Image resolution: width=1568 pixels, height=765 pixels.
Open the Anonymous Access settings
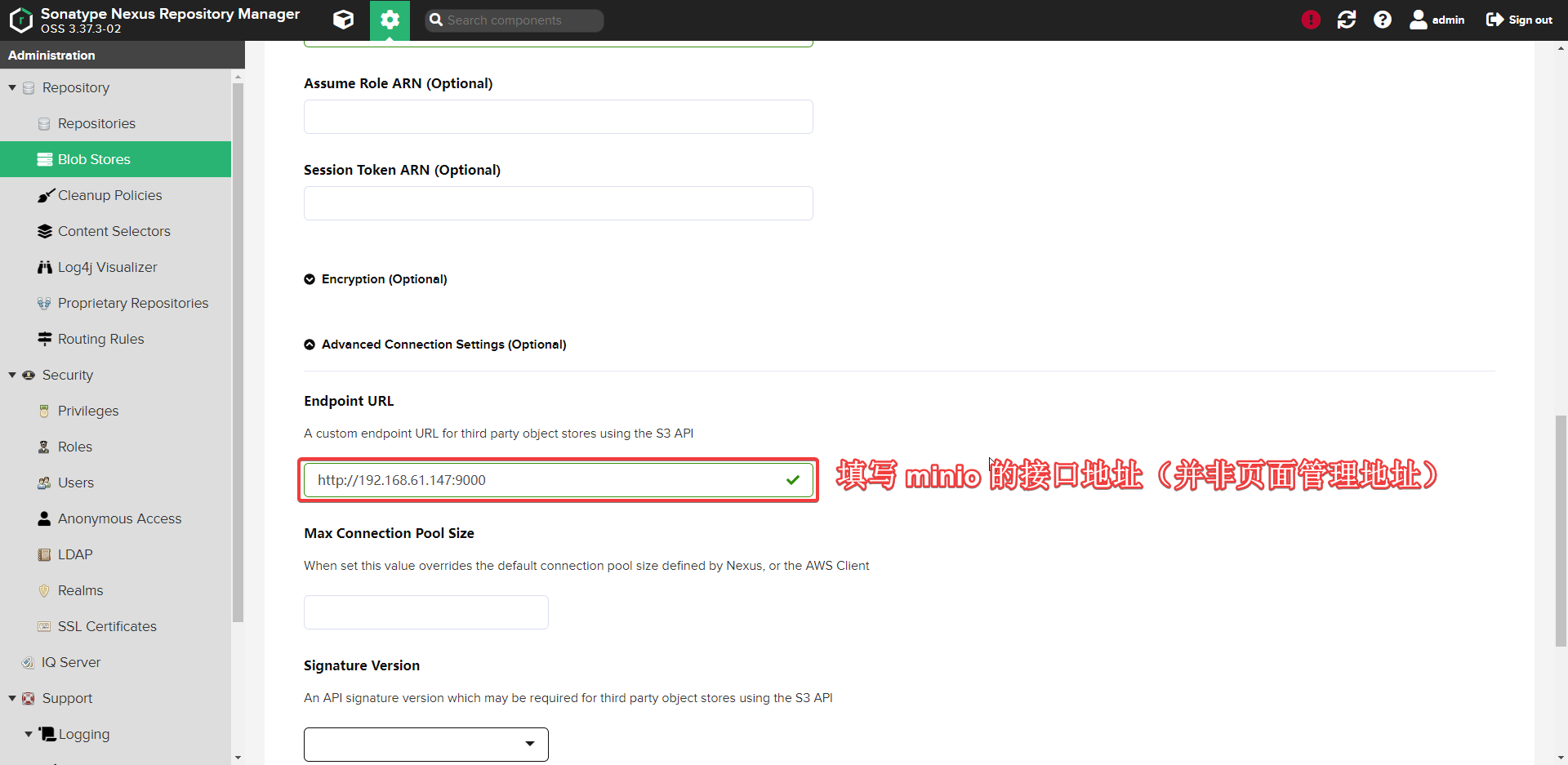[x=119, y=518]
